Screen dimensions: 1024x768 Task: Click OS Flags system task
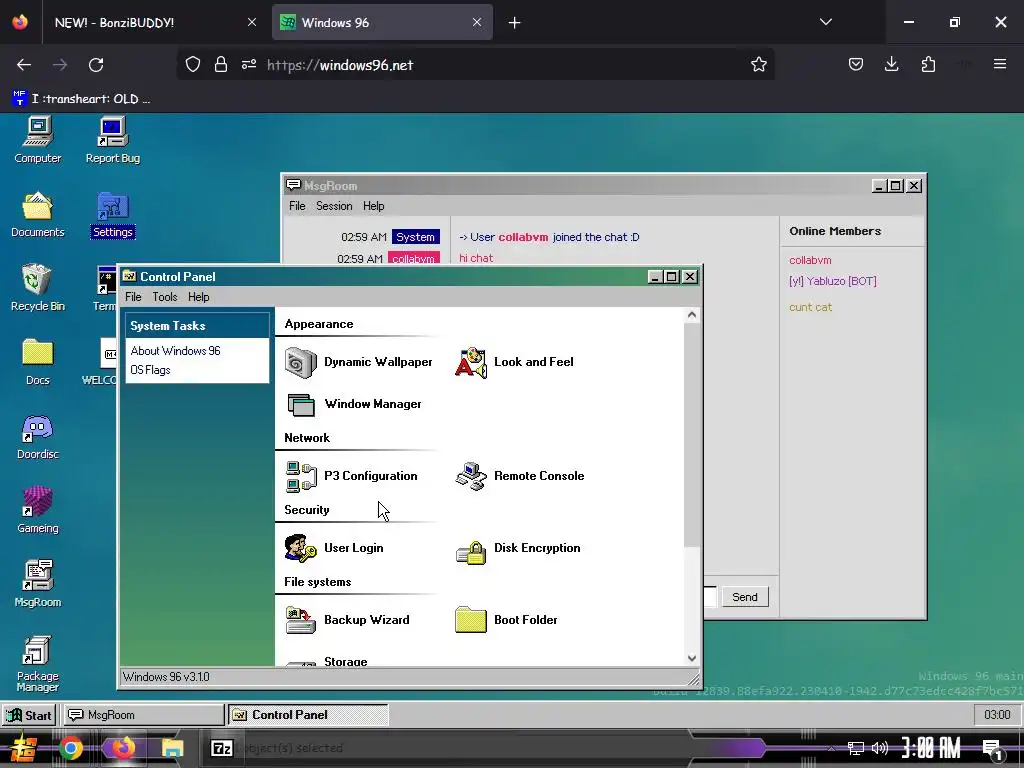point(150,370)
